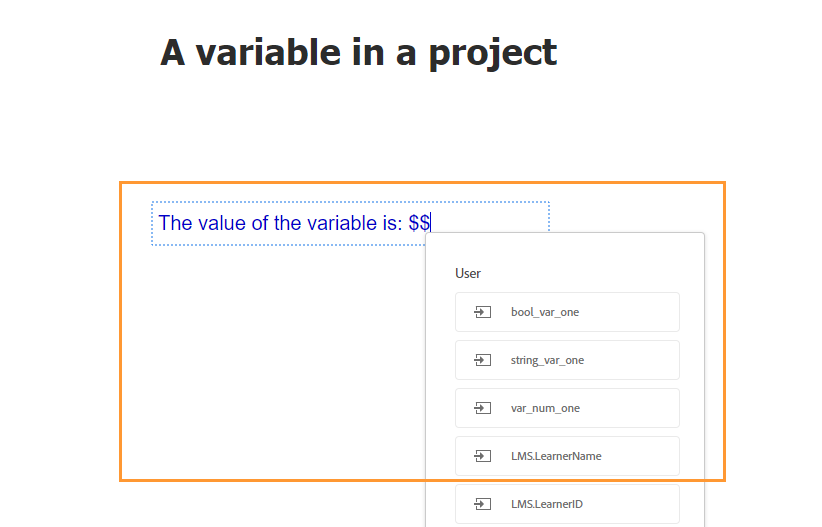822x527 pixels.
Task: Choose the string_var_one variable label
Action: (x=547, y=360)
